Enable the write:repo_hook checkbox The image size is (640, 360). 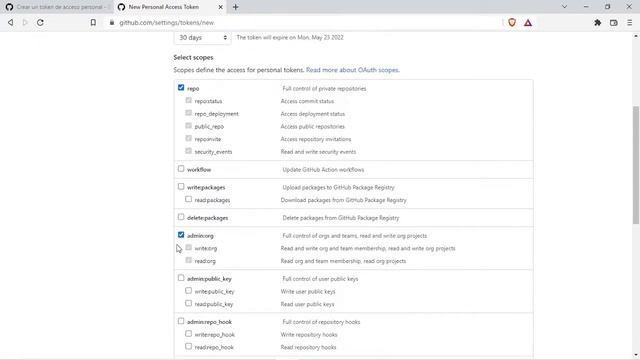pos(188,334)
